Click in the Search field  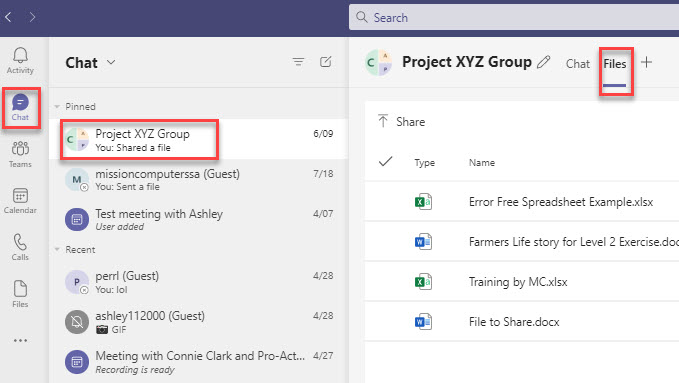click(514, 17)
